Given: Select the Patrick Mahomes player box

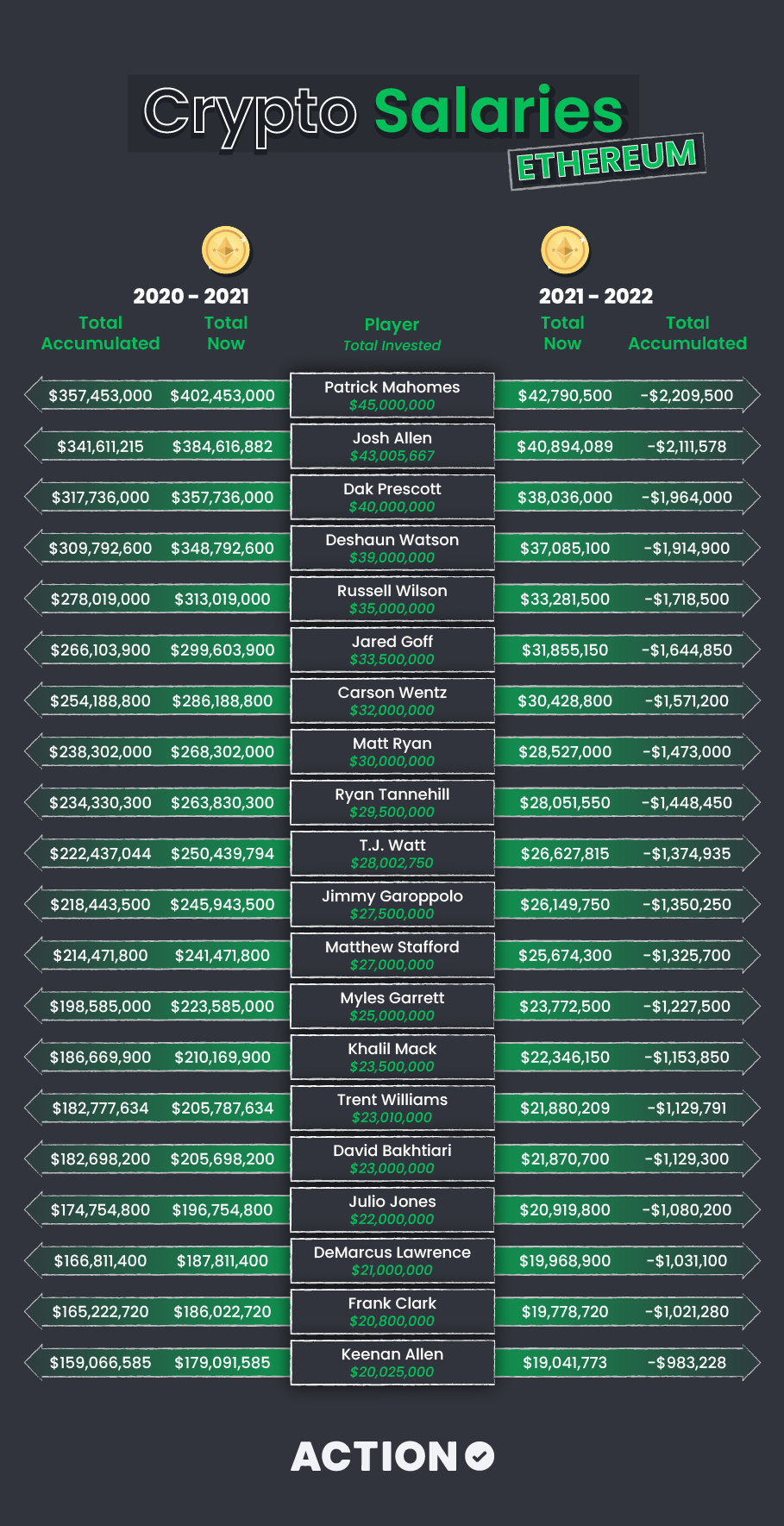Looking at the screenshot, I should 392,395.
